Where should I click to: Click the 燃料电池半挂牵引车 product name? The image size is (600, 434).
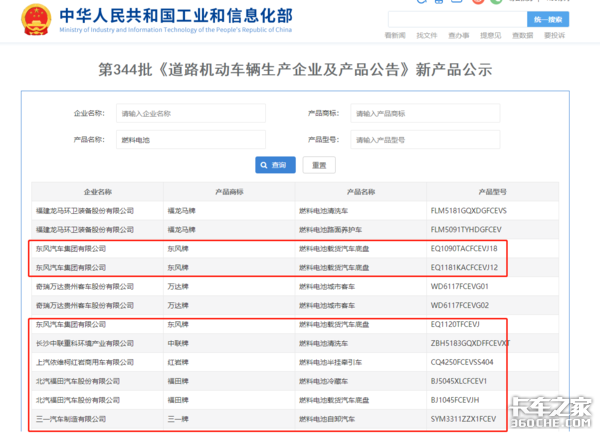point(330,362)
